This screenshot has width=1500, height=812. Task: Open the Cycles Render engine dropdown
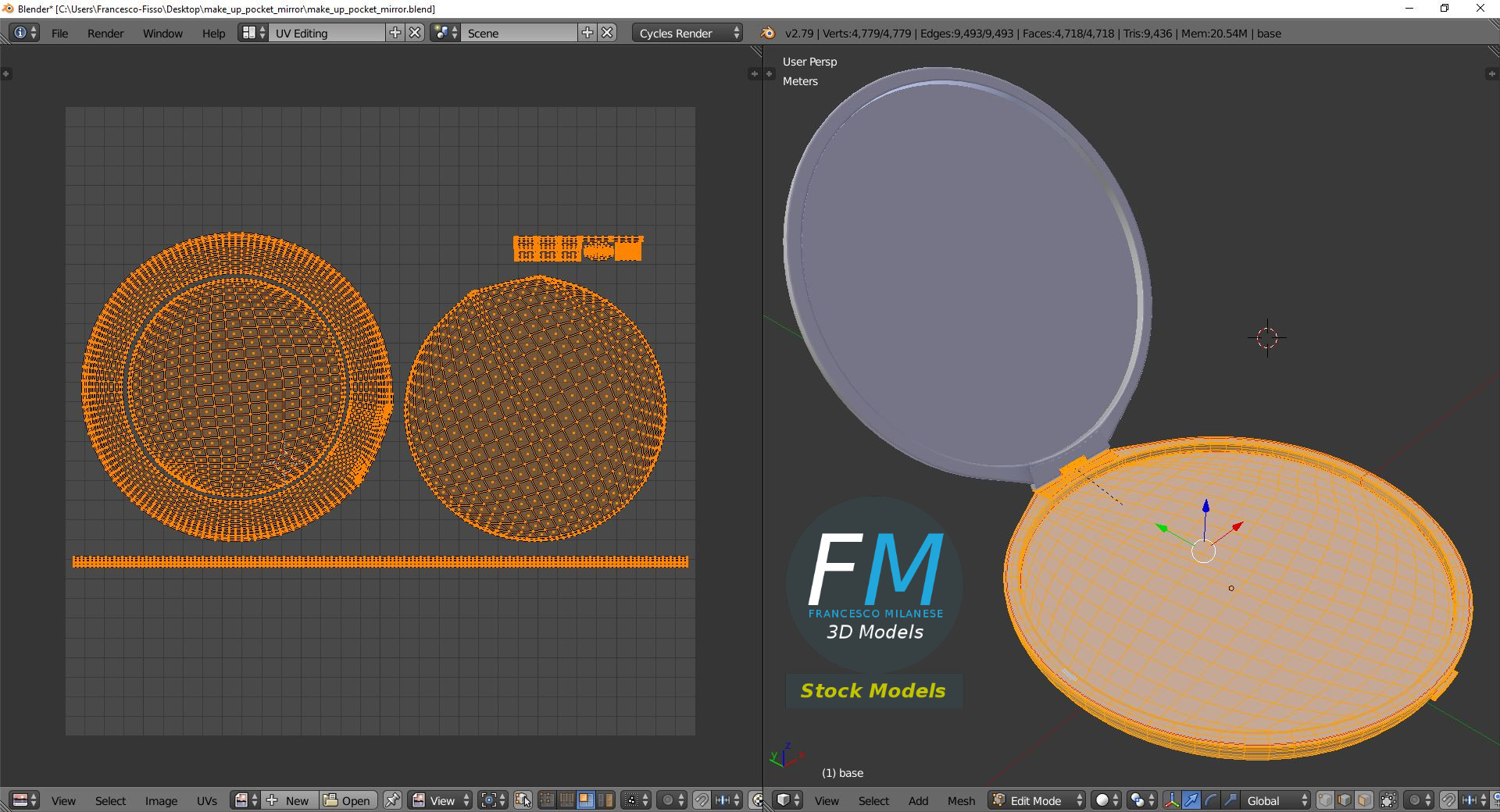(687, 33)
